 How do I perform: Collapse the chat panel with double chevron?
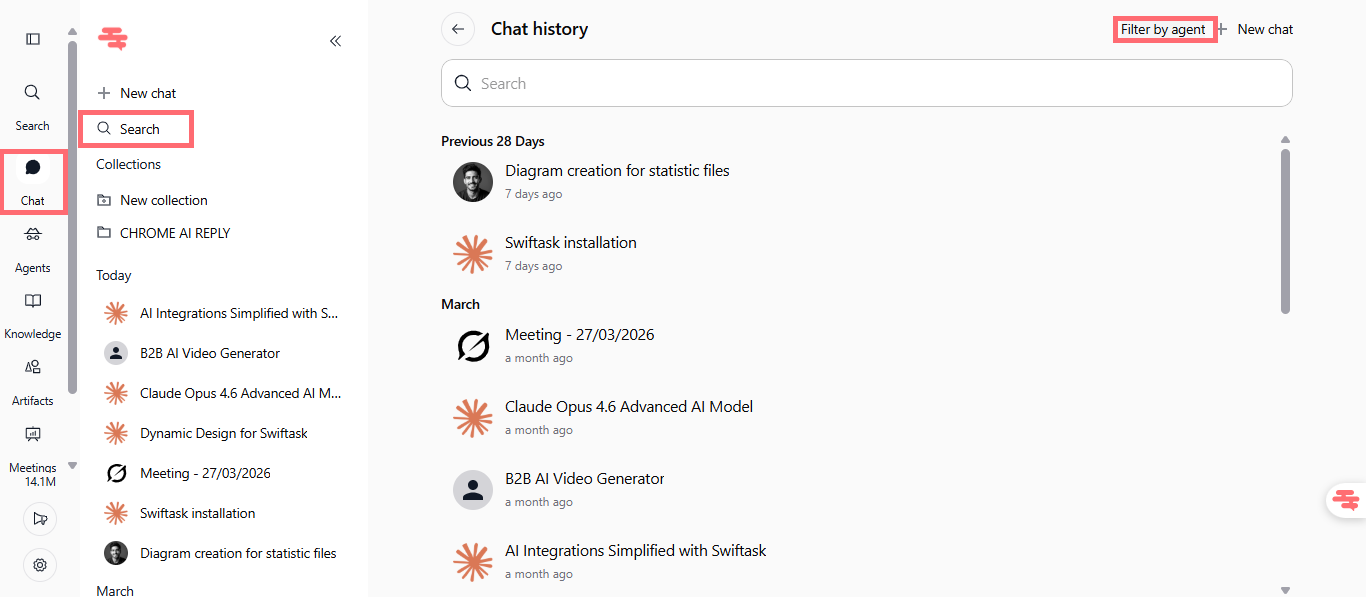point(335,41)
